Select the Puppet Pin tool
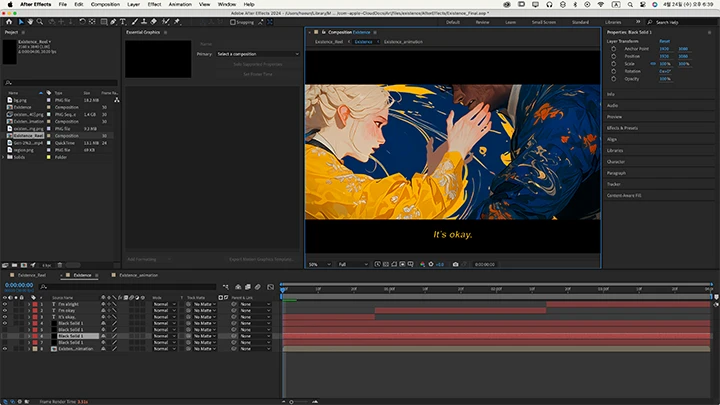Viewport: 720px width, 405px height. 177,22
